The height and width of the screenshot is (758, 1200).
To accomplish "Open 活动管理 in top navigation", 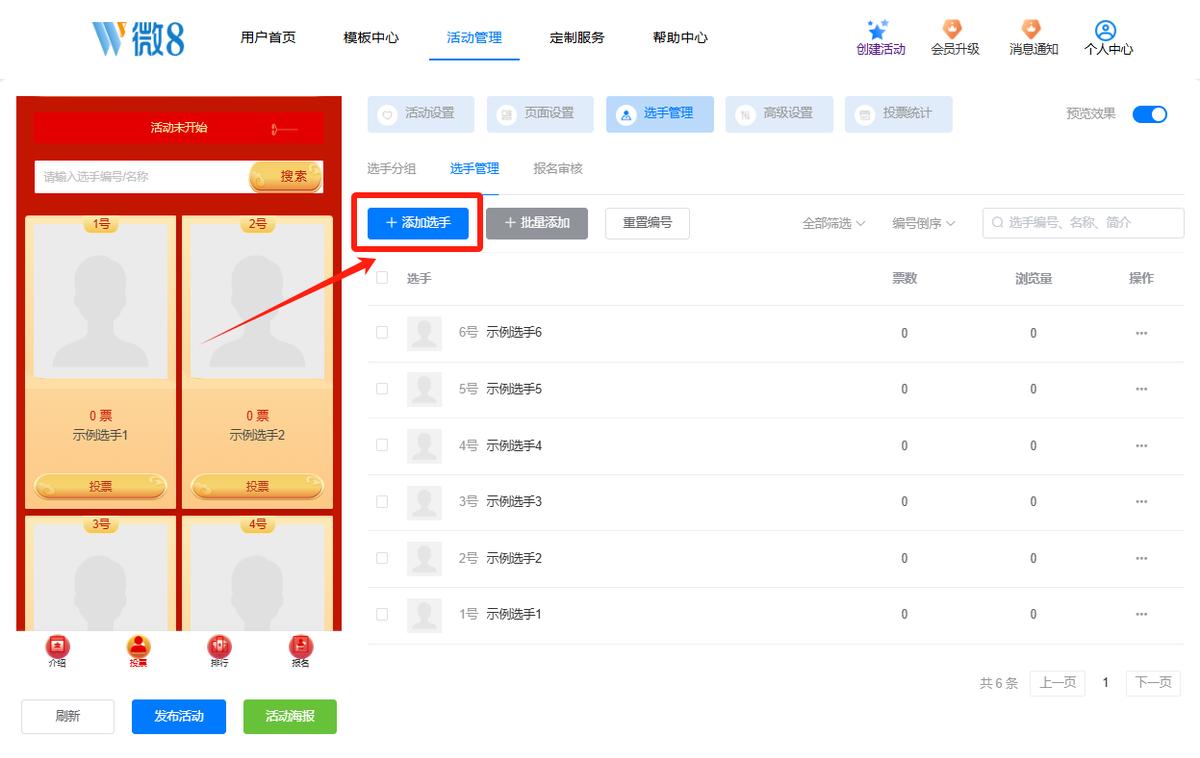I will pyautogui.click(x=474, y=38).
